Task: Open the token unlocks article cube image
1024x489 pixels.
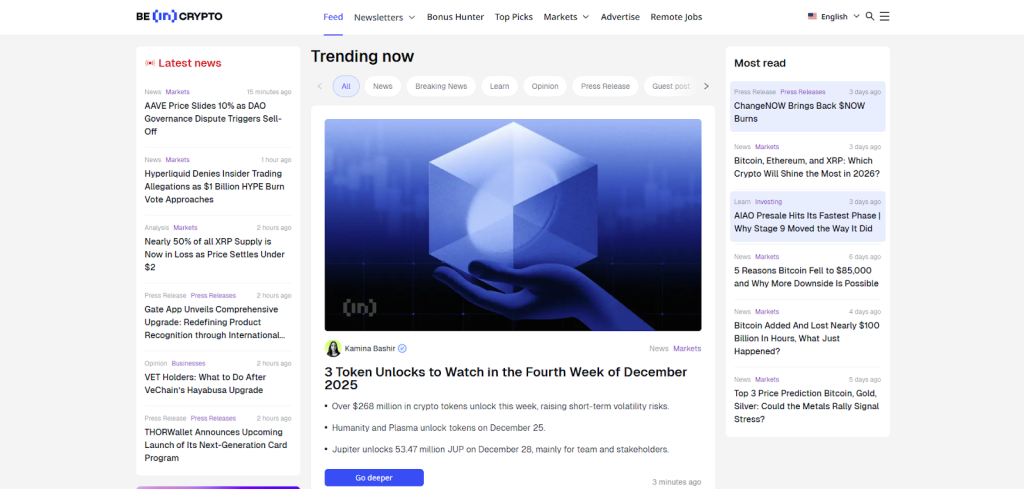Action: (513, 225)
